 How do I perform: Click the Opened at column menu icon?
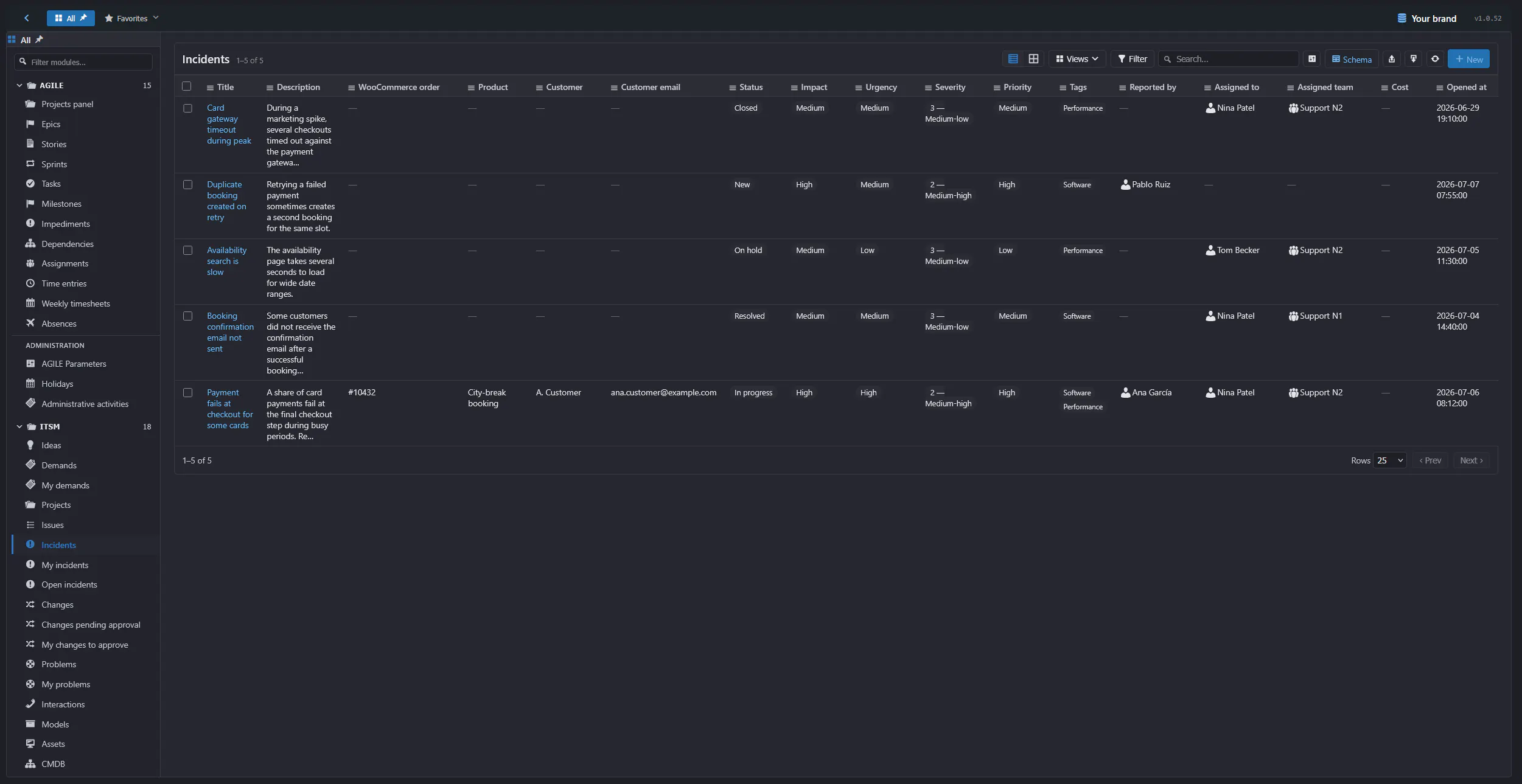click(x=1440, y=88)
